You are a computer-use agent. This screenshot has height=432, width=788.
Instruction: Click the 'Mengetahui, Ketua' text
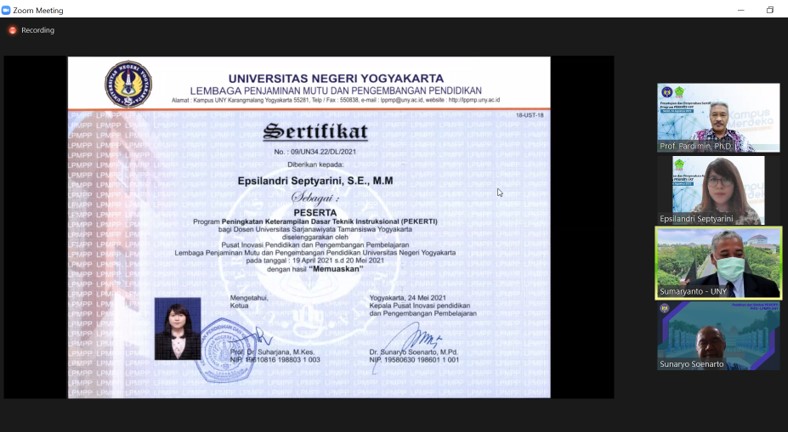[249, 301]
